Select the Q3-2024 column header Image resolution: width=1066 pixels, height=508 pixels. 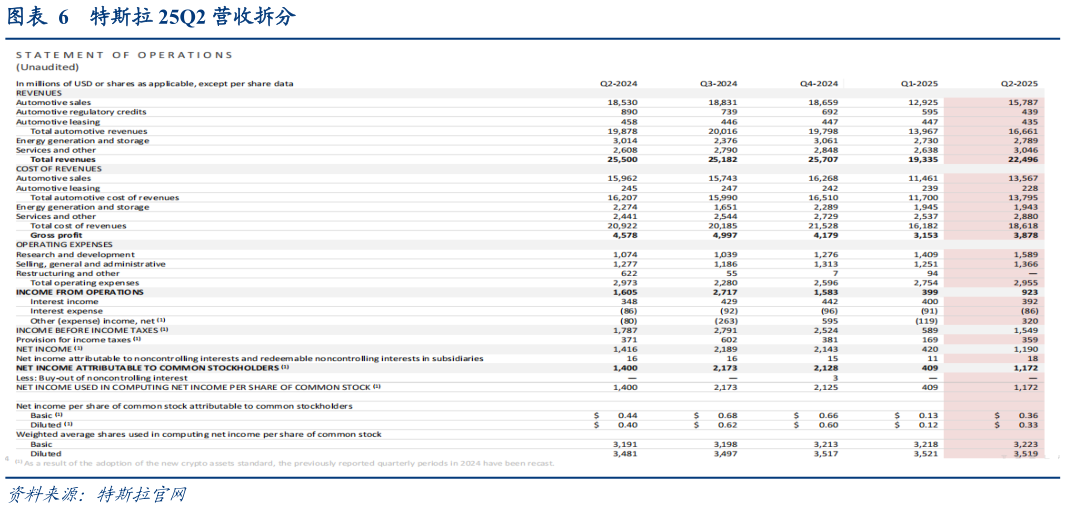tap(718, 83)
